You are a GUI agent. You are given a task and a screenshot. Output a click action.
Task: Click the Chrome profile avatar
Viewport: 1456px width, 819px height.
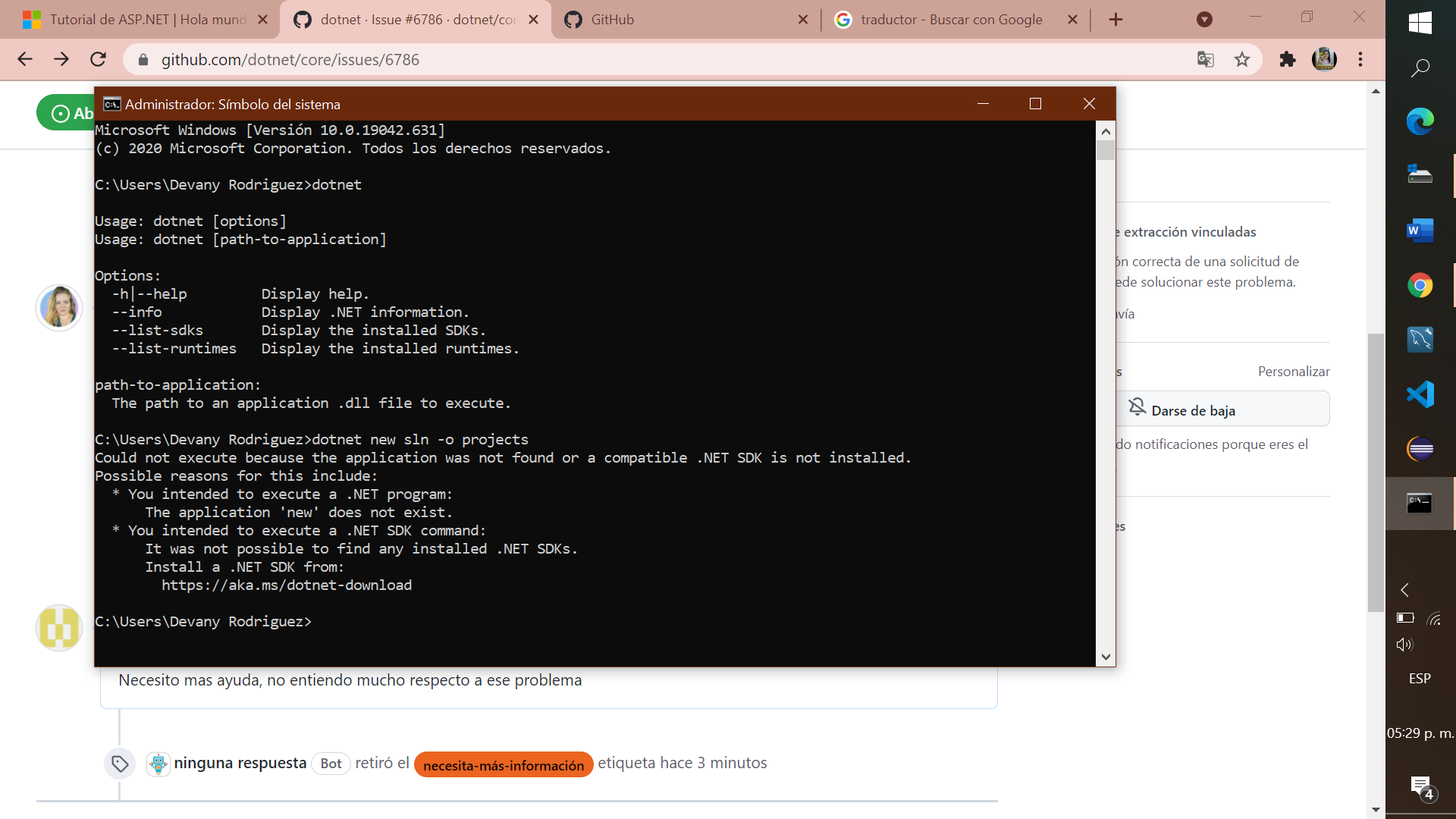click(1325, 59)
